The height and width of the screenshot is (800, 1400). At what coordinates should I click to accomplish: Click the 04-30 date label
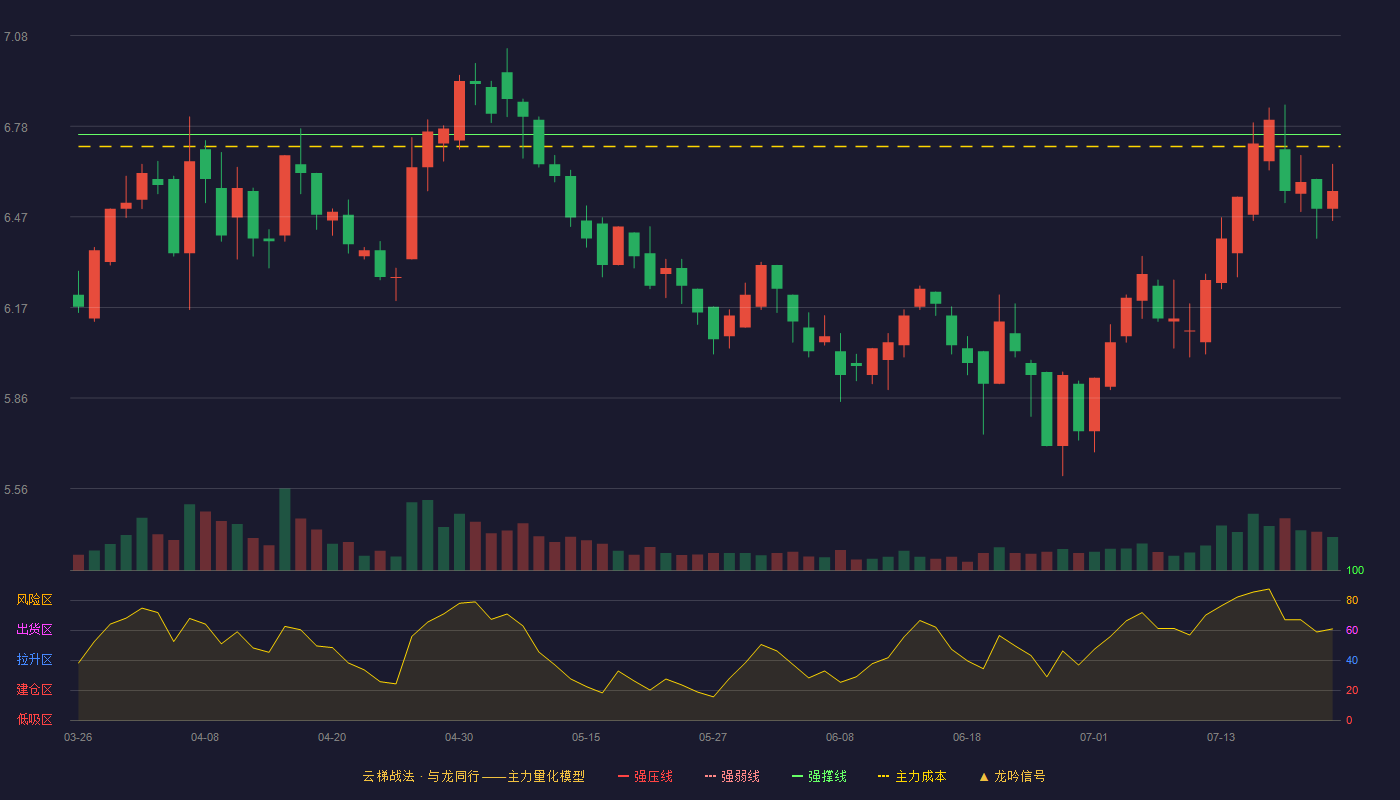click(x=459, y=737)
